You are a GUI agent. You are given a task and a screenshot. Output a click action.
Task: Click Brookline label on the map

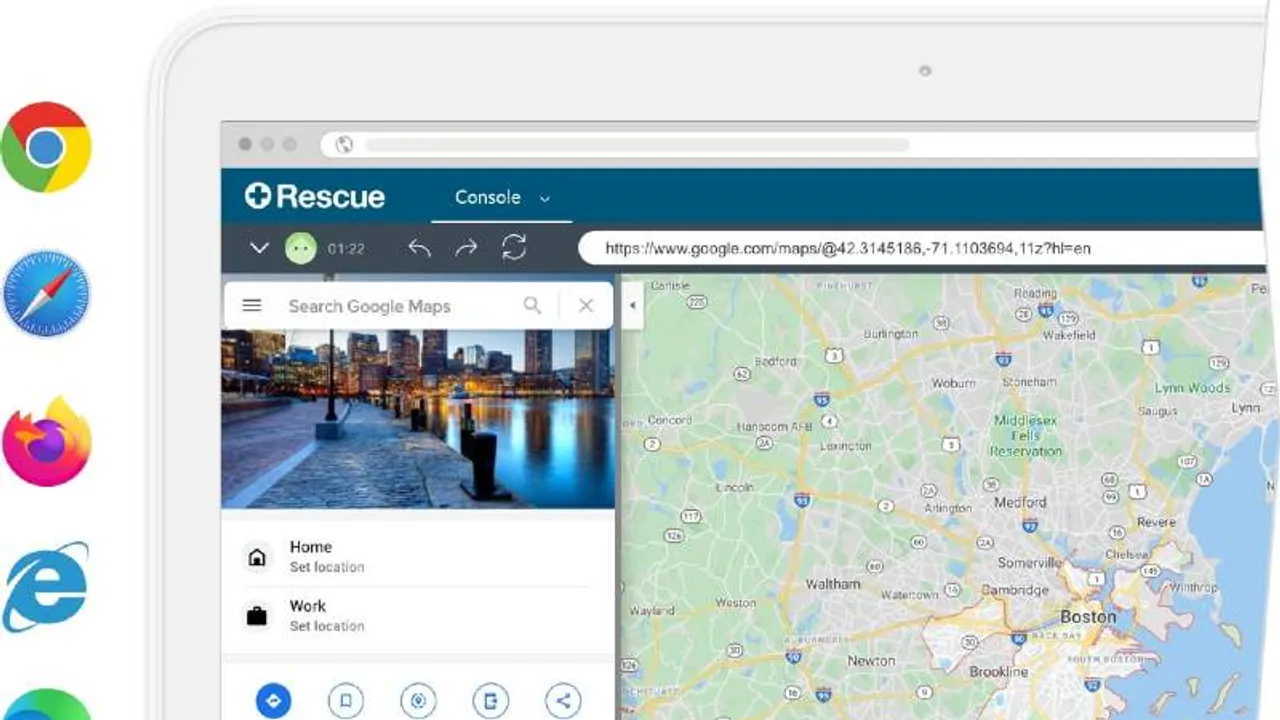(999, 672)
